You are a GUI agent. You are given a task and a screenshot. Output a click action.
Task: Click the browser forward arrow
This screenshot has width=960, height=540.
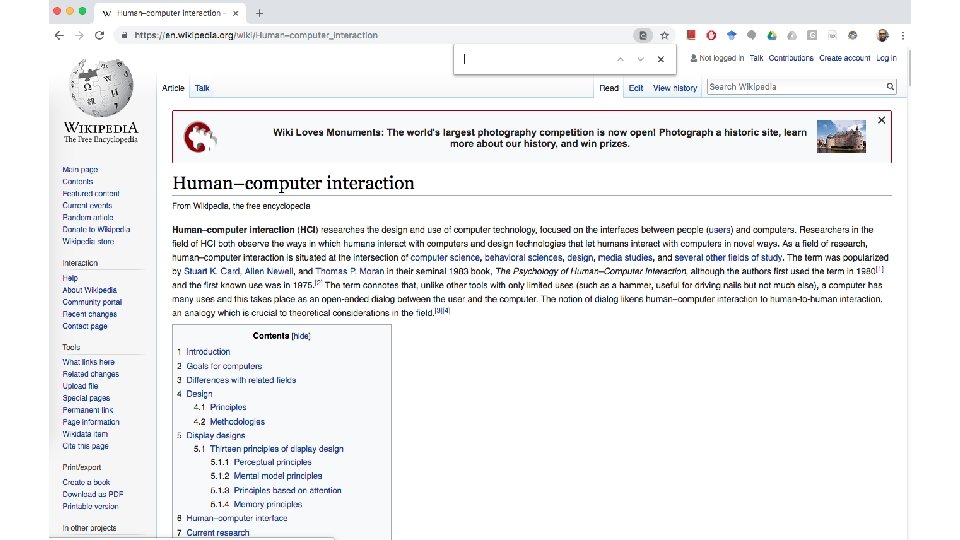coord(79,36)
